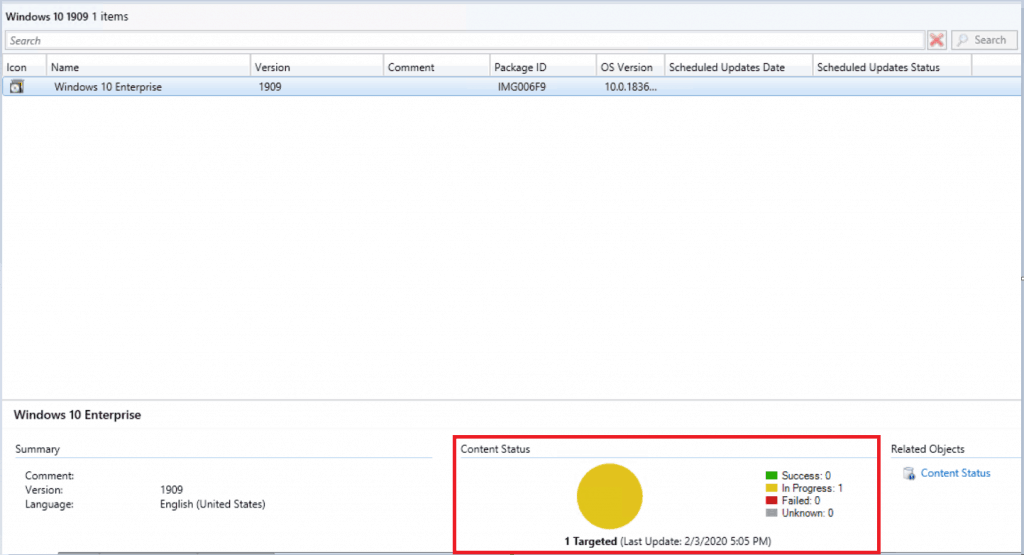This screenshot has width=1024, height=555.
Task: Open the Content Status link
Action: click(955, 473)
